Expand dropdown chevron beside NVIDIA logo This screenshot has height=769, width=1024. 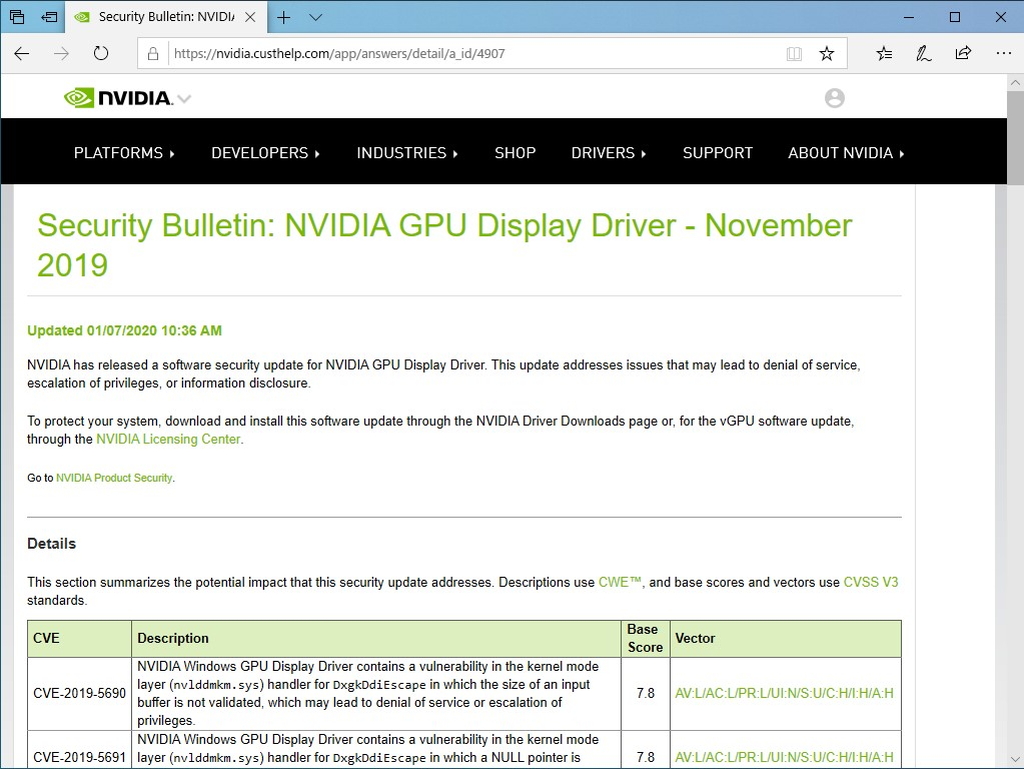185,99
